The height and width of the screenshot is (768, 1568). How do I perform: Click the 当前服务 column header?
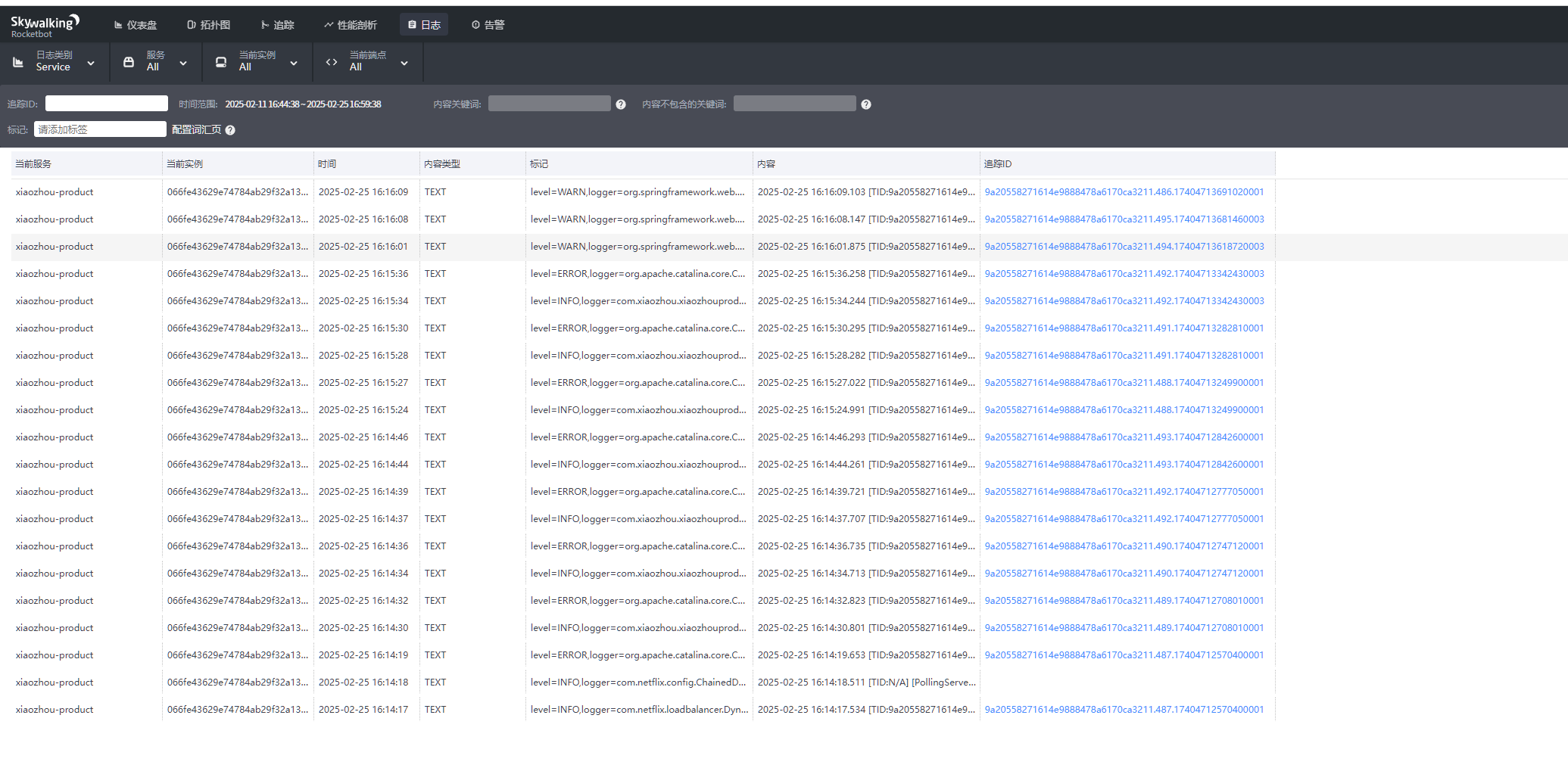86,164
